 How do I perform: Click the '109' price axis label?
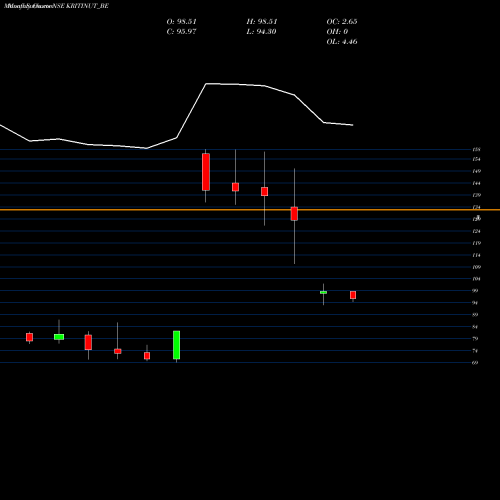pos(476,267)
